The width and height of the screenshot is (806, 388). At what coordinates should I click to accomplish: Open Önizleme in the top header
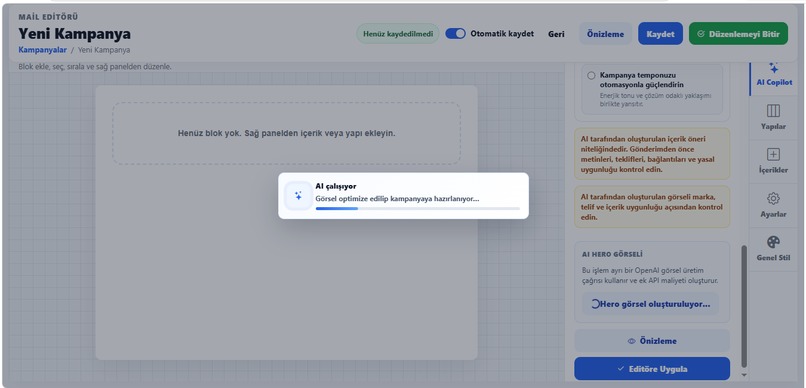coord(606,34)
